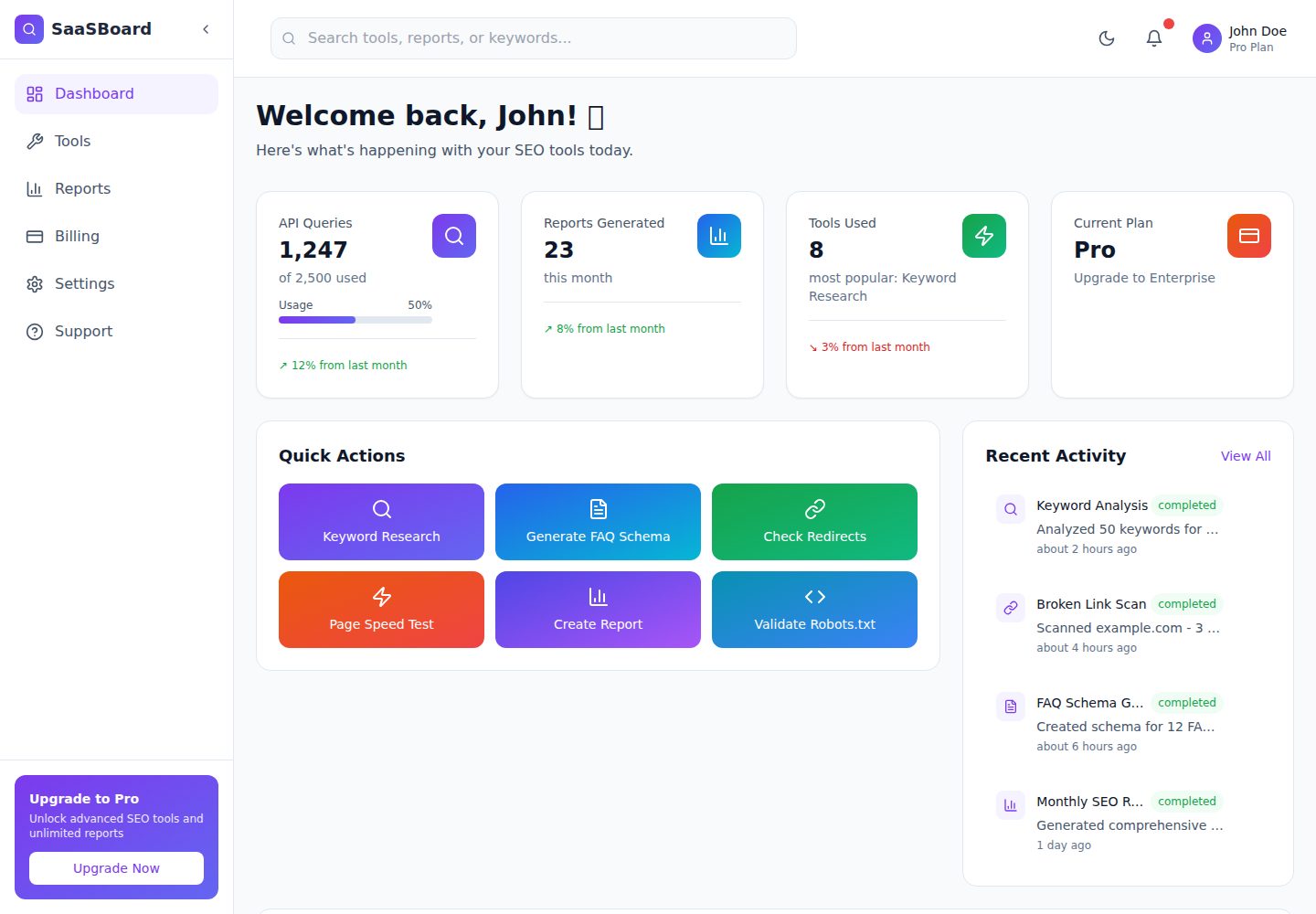Focus the search tools and reports field

(534, 38)
